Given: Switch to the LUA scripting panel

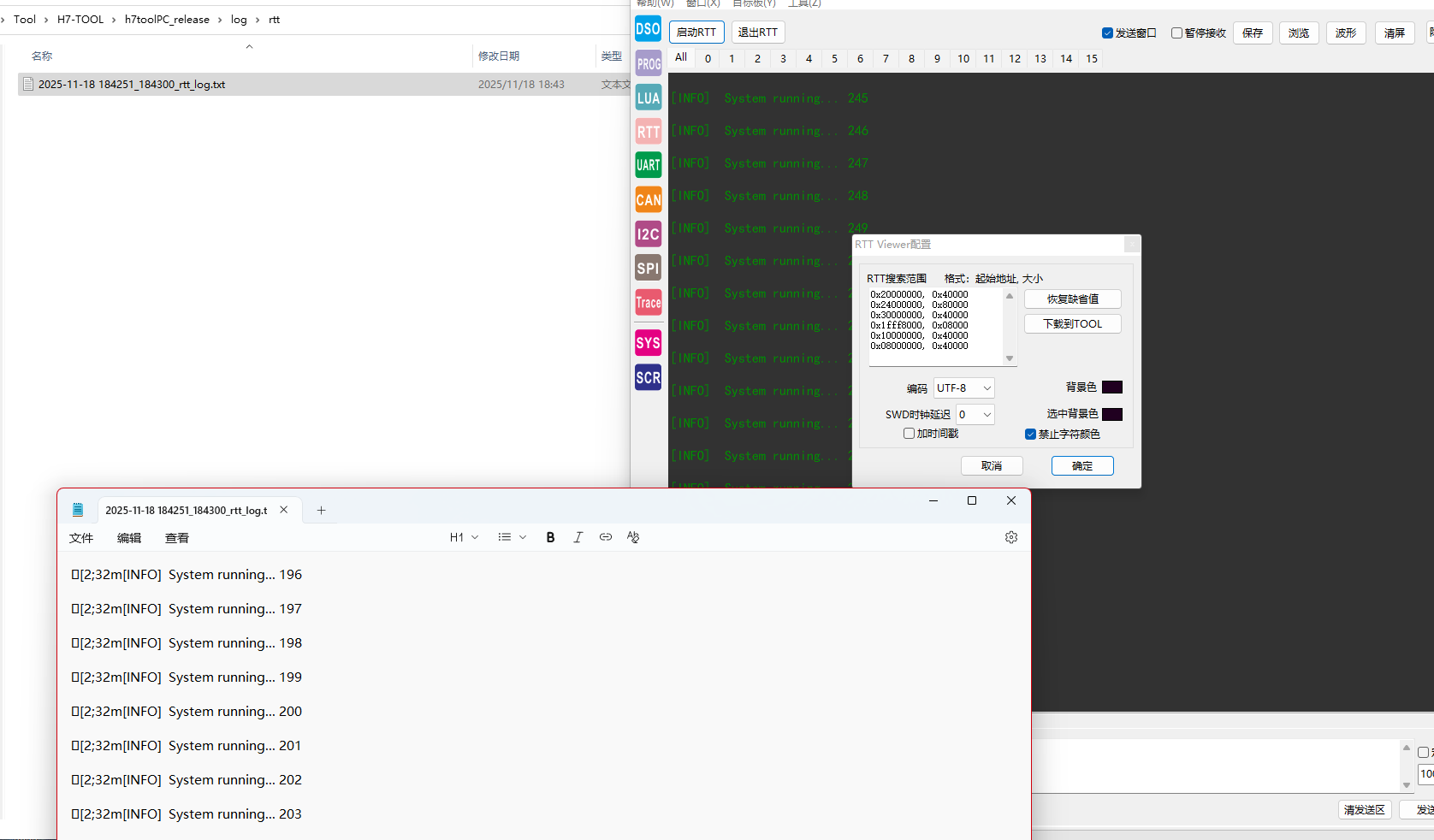Looking at the screenshot, I should pos(648,97).
